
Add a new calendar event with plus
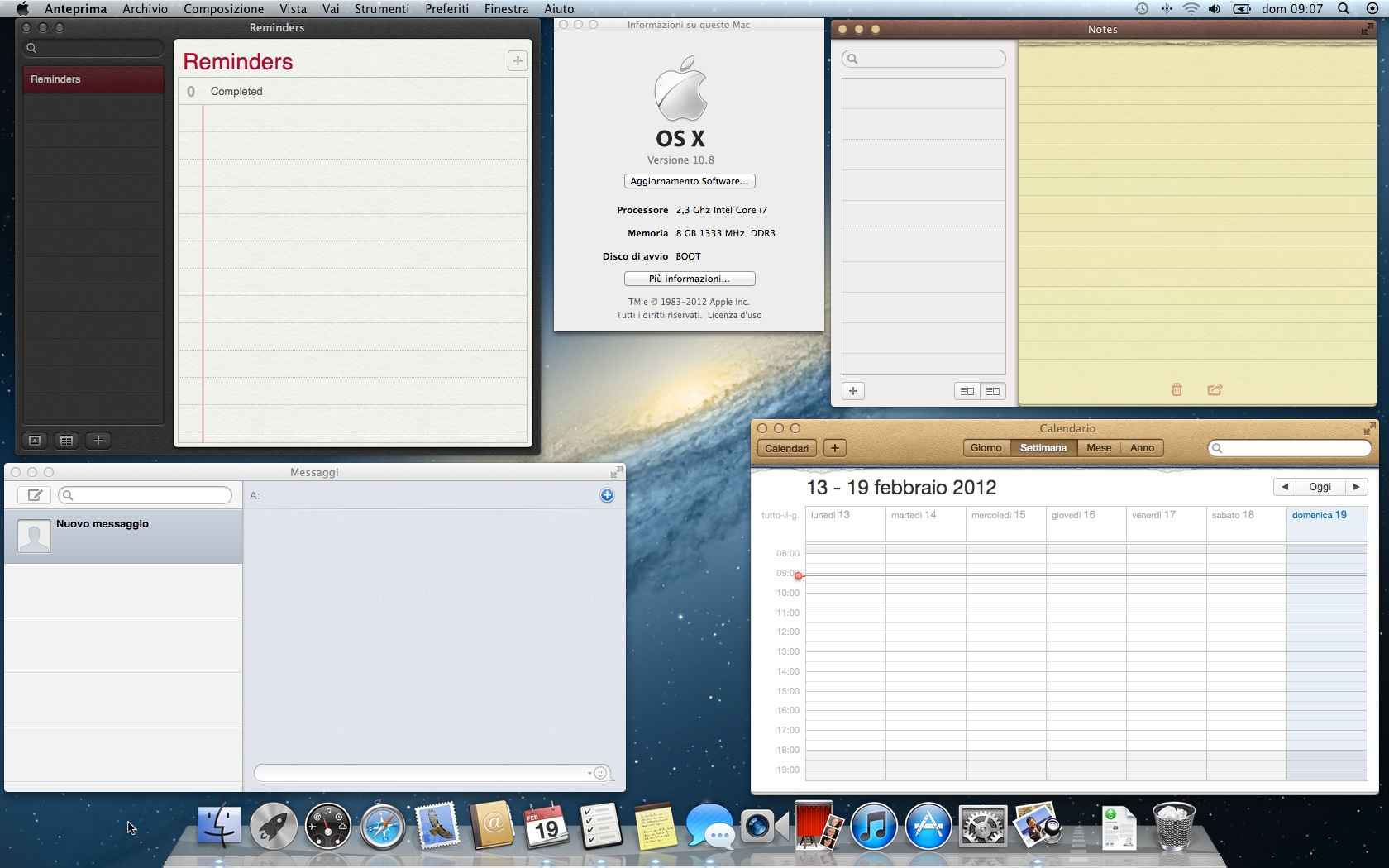(x=835, y=448)
